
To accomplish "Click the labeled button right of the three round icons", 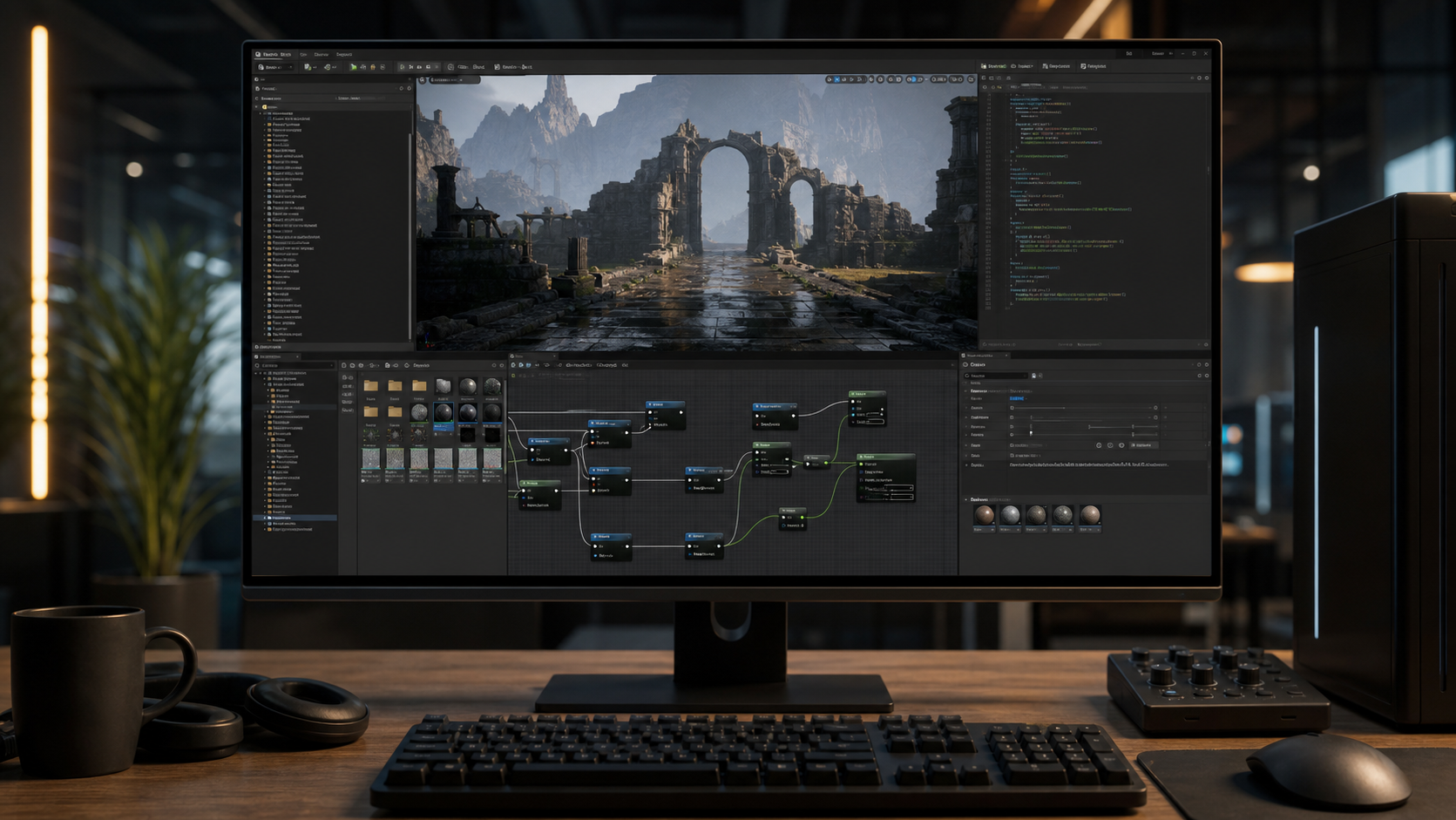I will coord(1144,445).
